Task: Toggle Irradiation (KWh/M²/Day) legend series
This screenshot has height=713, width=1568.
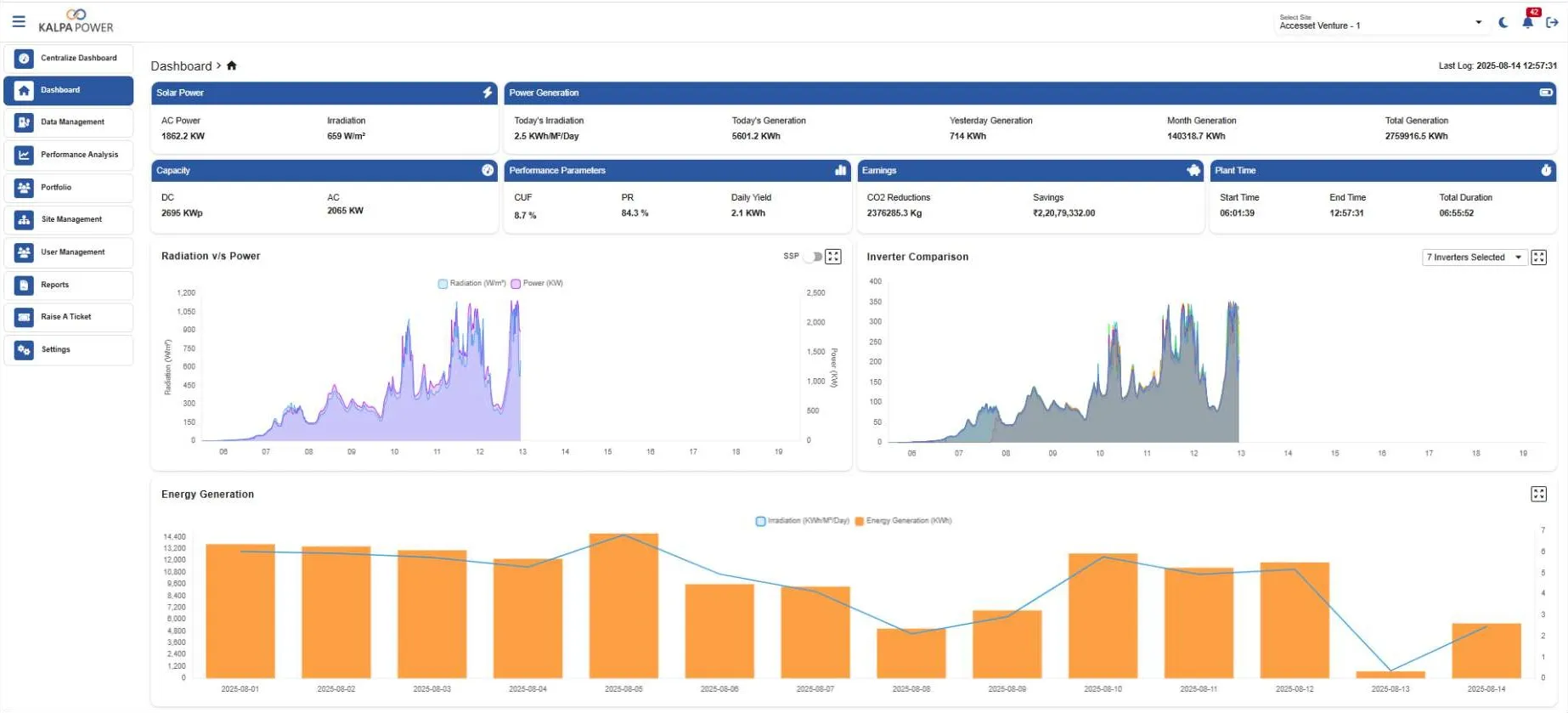Action: click(x=803, y=521)
